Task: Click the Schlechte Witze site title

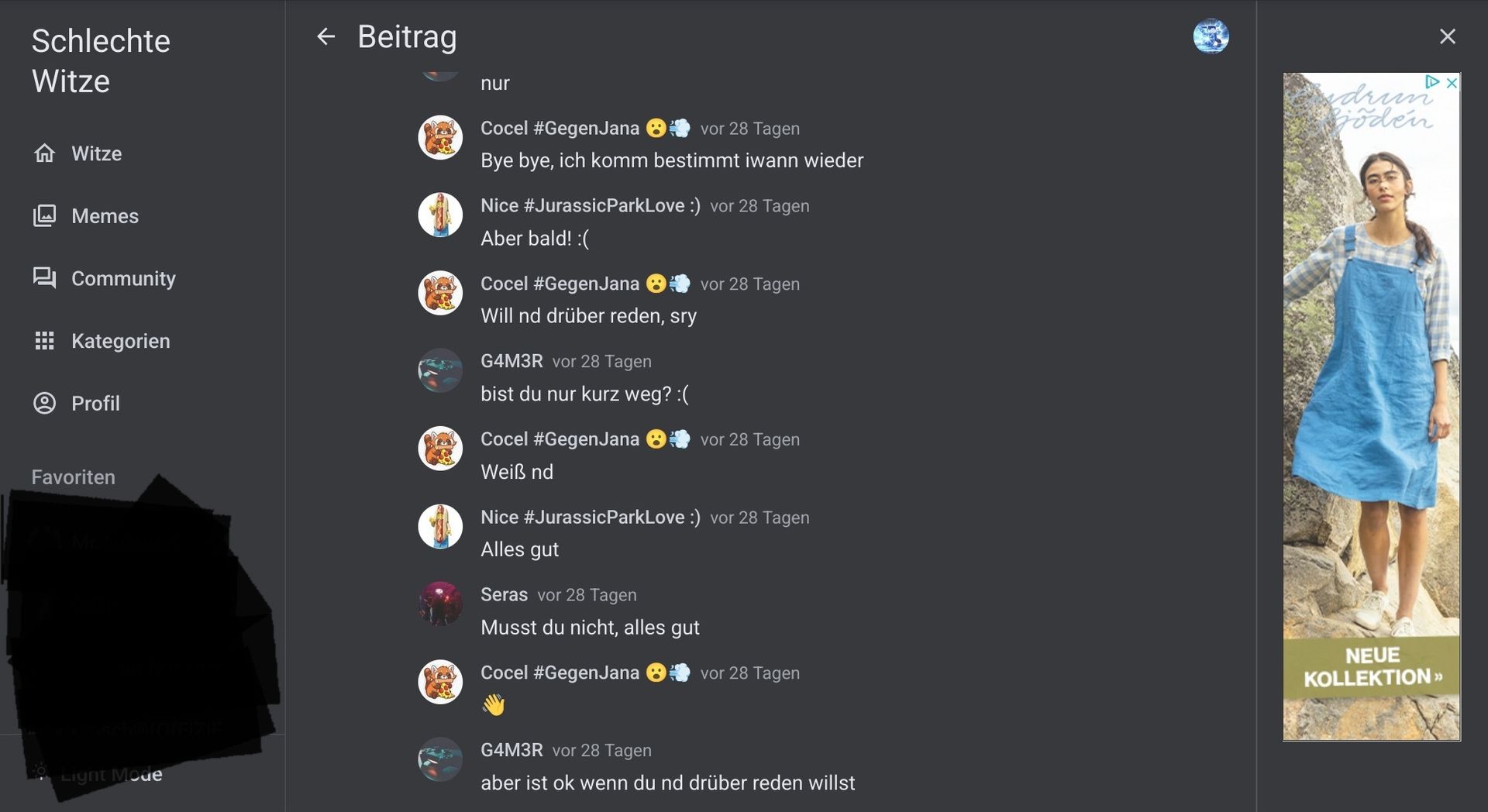Action: click(101, 61)
